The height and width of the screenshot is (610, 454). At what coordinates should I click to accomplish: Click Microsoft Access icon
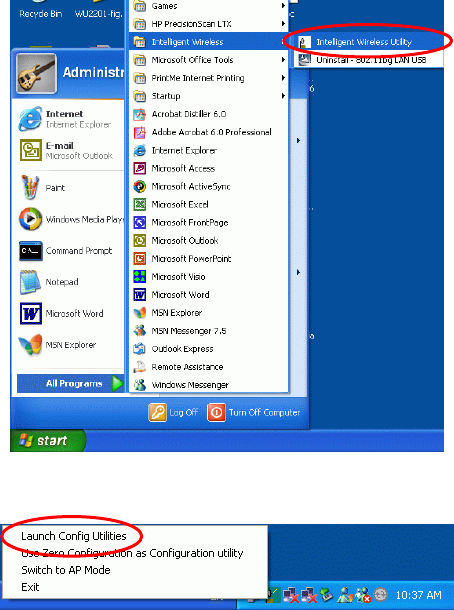[139, 168]
